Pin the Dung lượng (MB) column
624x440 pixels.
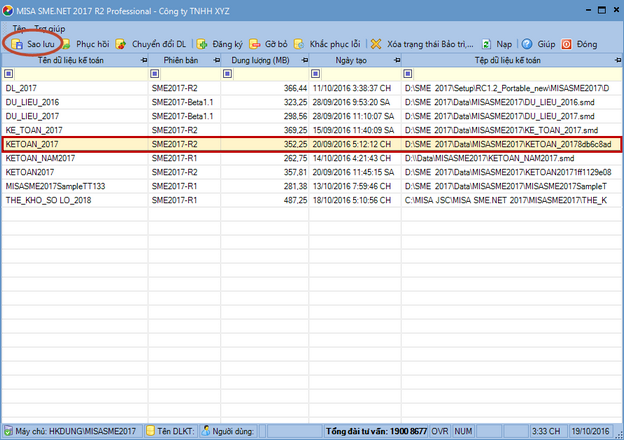click(305, 60)
